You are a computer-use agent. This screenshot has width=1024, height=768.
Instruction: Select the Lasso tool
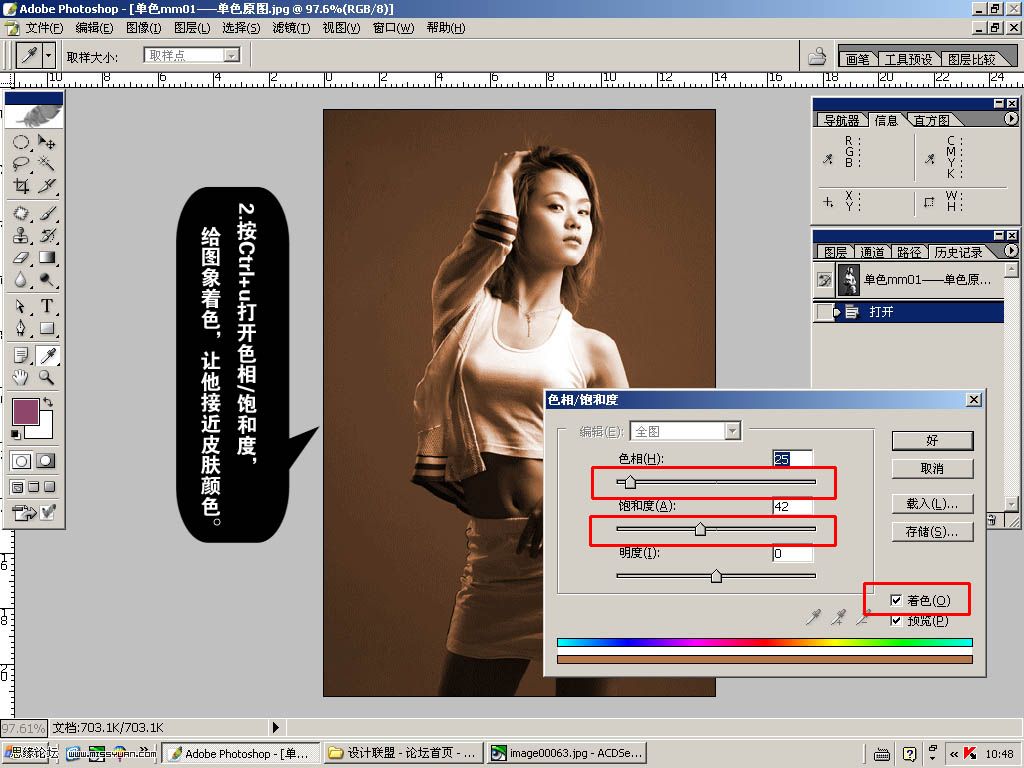pos(21,163)
